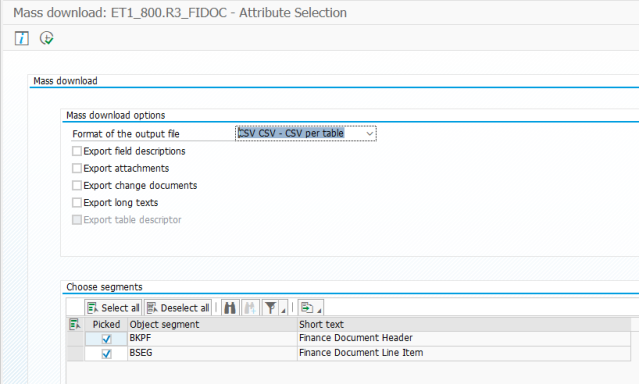
Task: Click the Find binoculars icon
Action: click(230, 308)
